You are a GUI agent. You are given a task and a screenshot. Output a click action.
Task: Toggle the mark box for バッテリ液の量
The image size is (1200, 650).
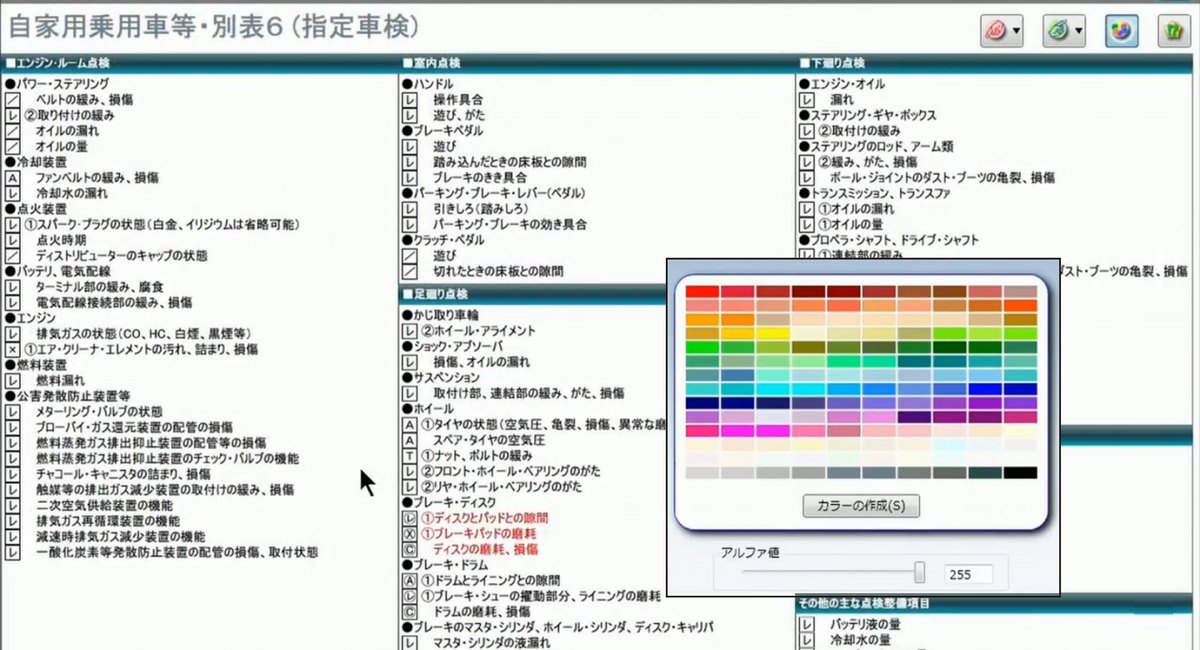[806, 625]
